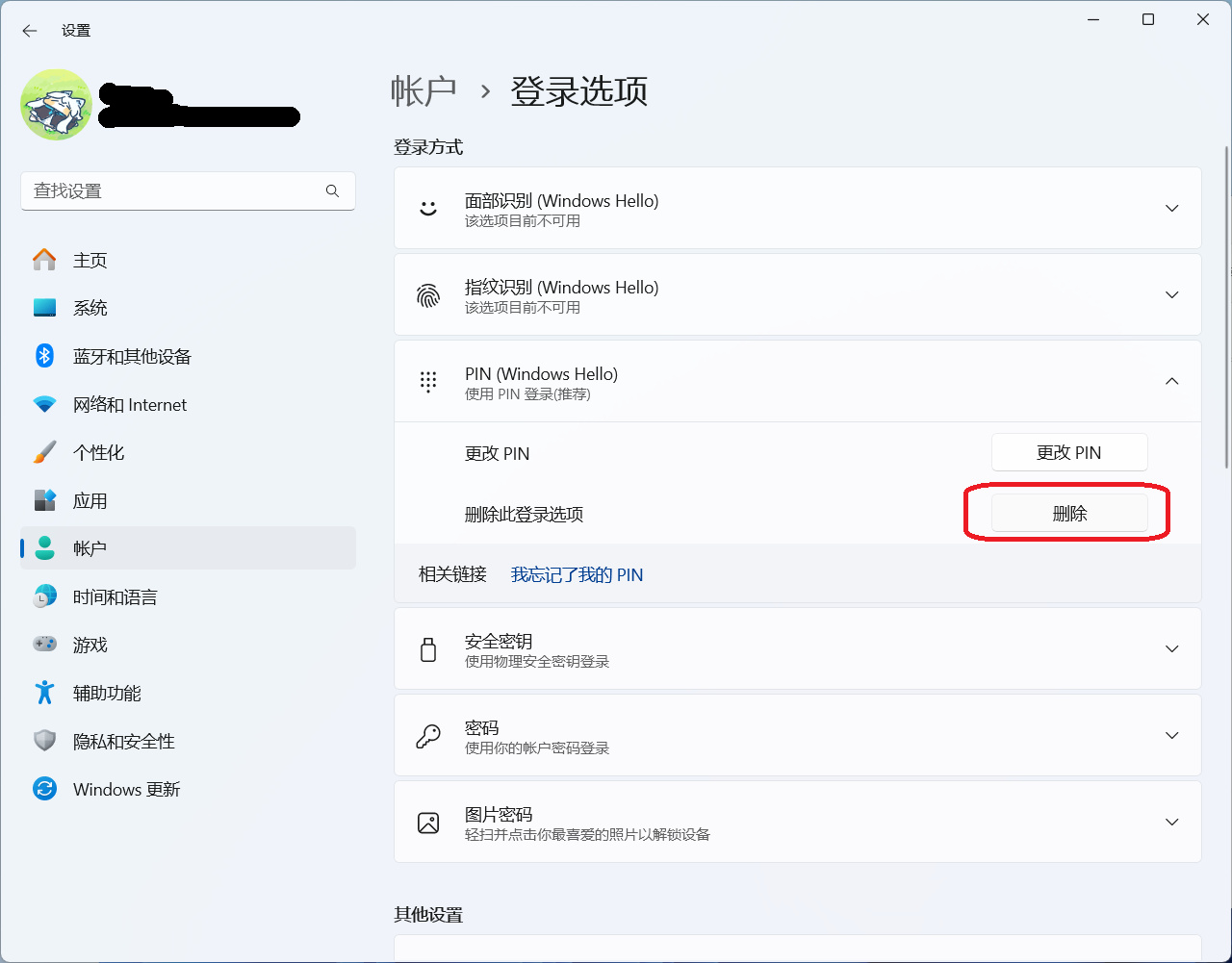Expand the 安全密钥 section chevron
This screenshot has width=1232, height=963.
[1172, 648]
